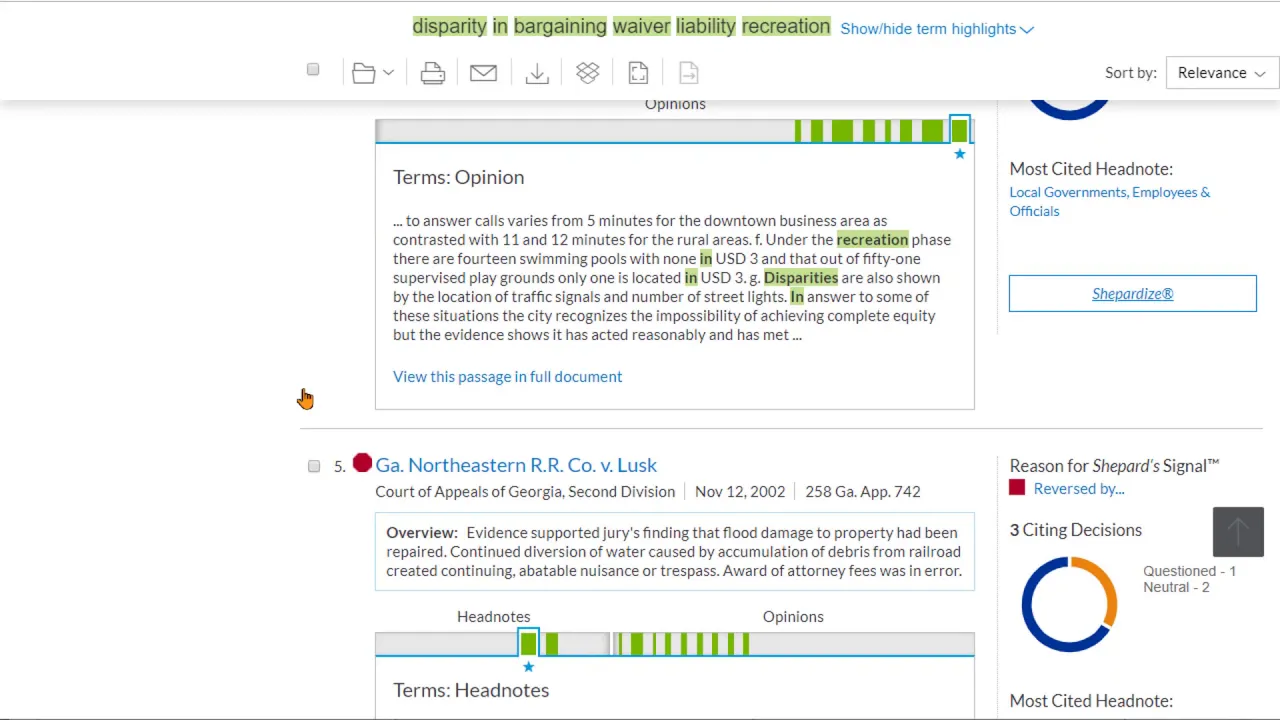This screenshot has width=1280, height=720.
Task: View this passage in full document
Action: coord(508,377)
